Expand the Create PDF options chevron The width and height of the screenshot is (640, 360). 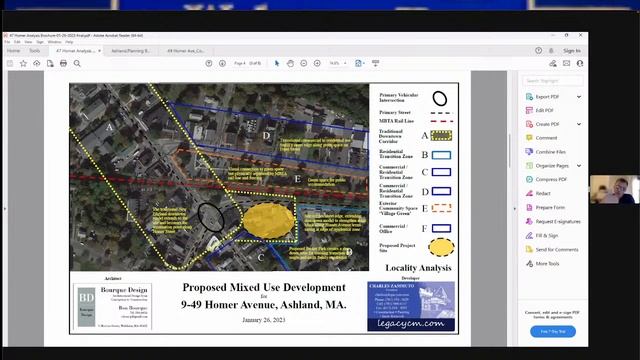[579, 124]
